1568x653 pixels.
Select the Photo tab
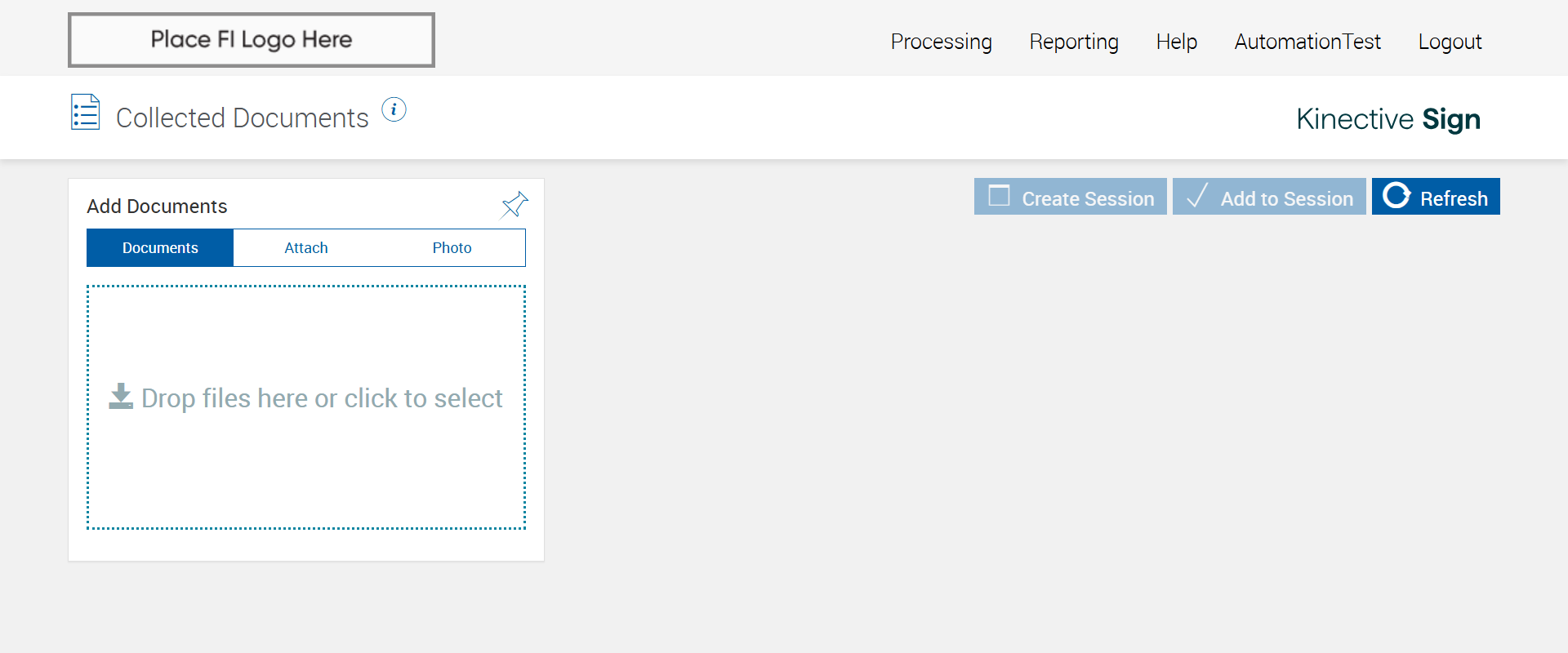pyautogui.click(x=452, y=248)
